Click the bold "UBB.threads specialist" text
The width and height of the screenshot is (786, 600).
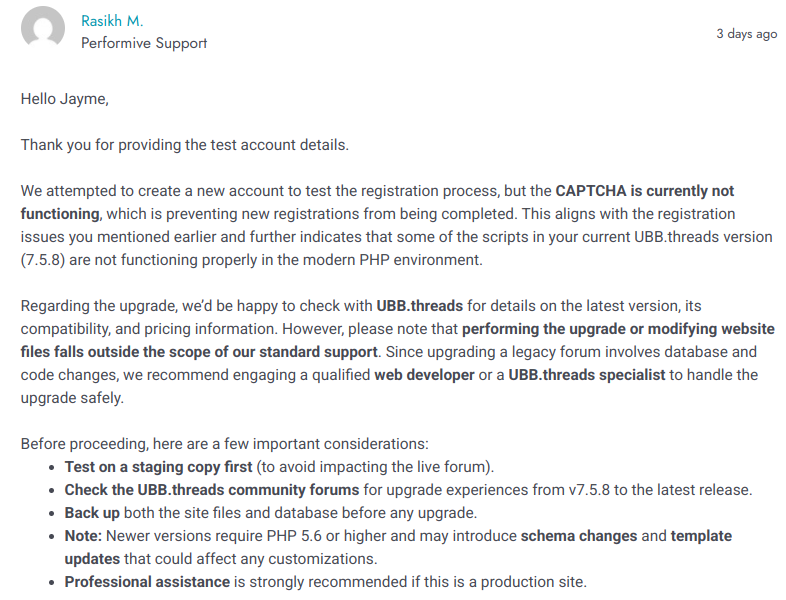point(584,375)
